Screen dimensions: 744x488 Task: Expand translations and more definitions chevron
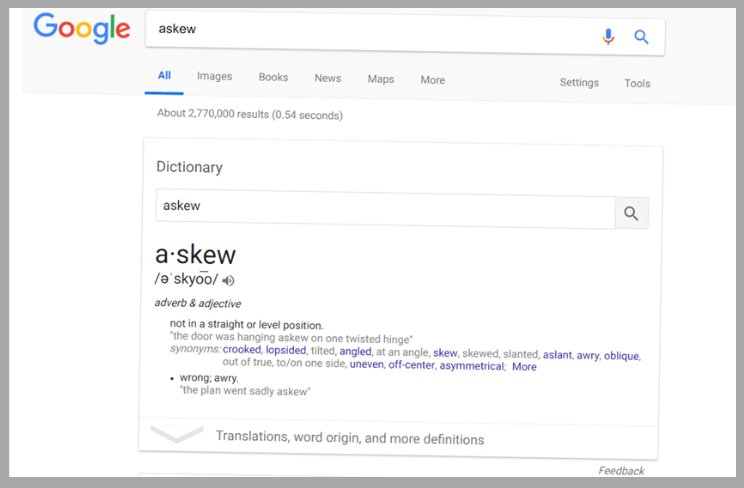click(x=176, y=435)
